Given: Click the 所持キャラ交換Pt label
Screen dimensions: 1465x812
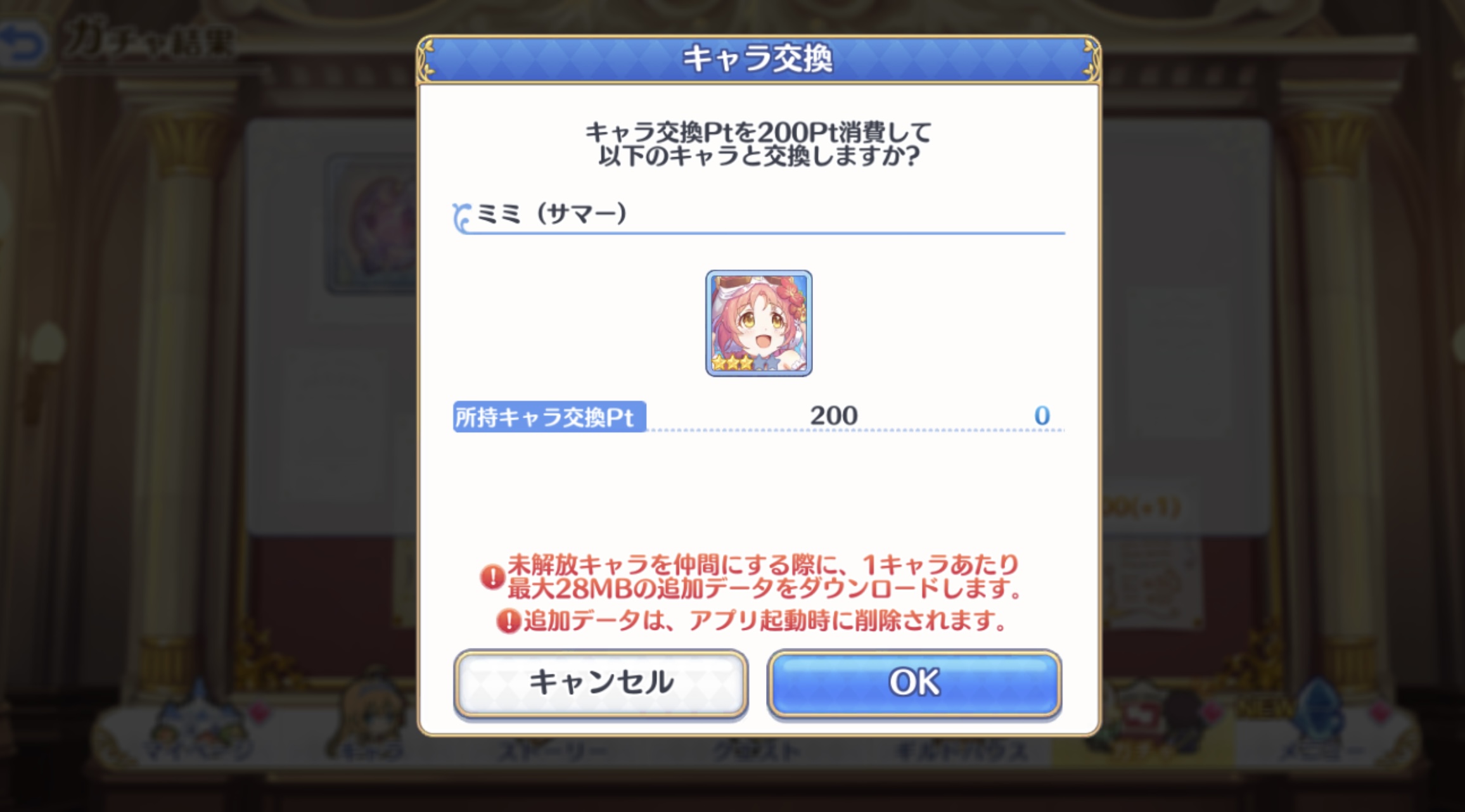Looking at the screenshot, I should tap(549, 417).
